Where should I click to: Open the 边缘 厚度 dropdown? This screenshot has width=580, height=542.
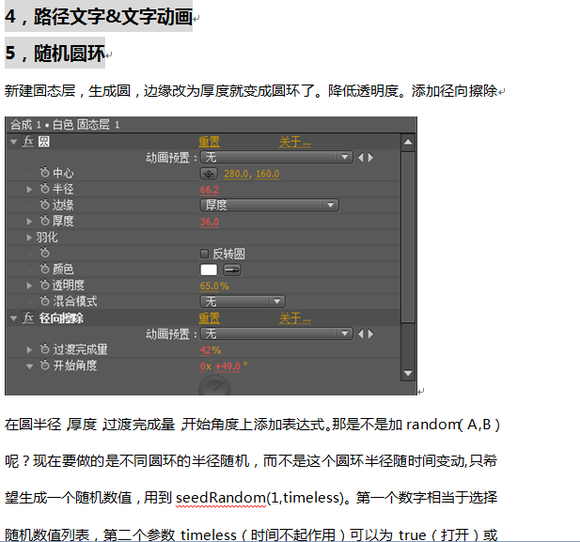(x=269, y=205)
